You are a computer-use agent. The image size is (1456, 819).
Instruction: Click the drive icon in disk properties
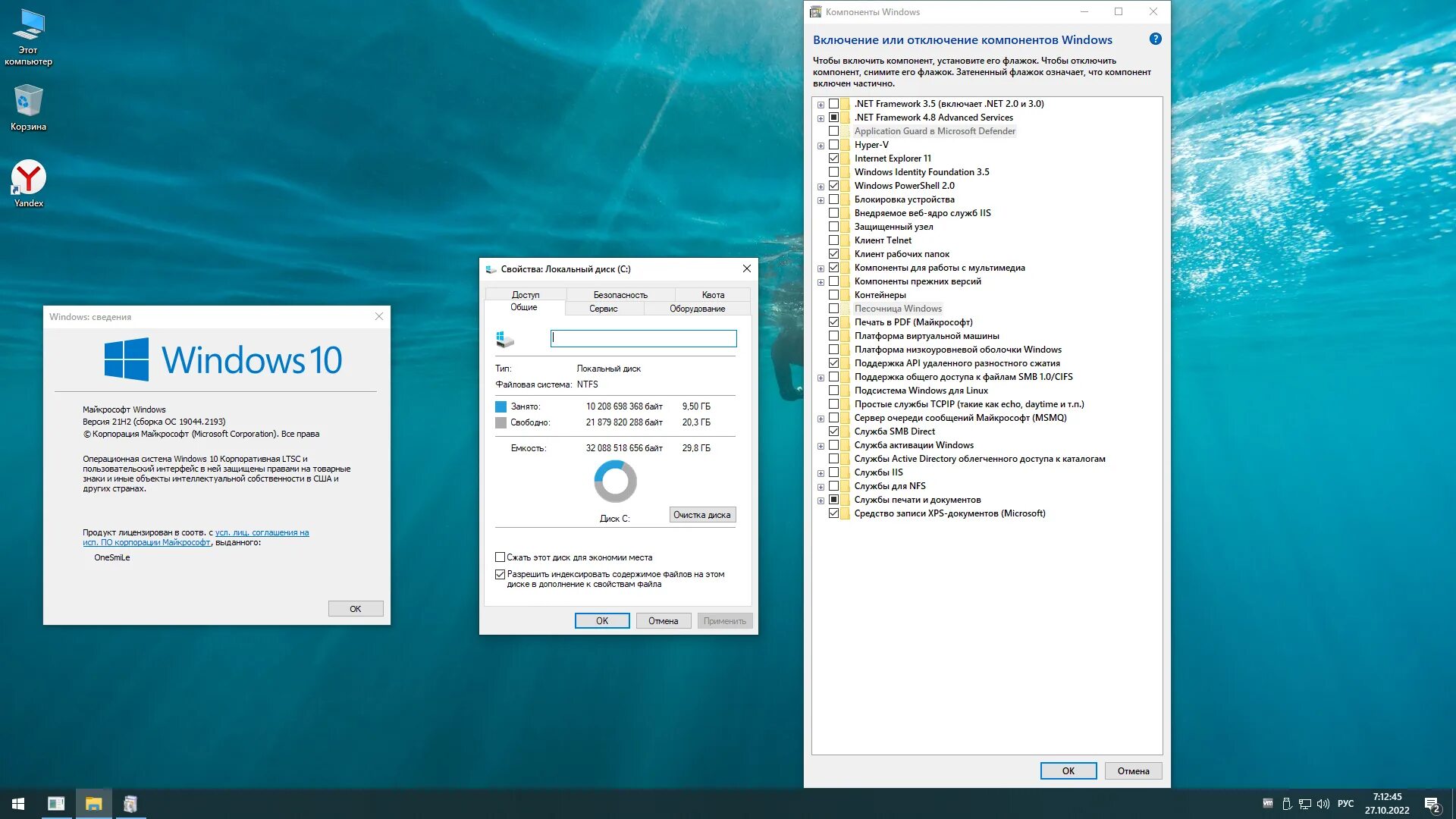point(505,337)
